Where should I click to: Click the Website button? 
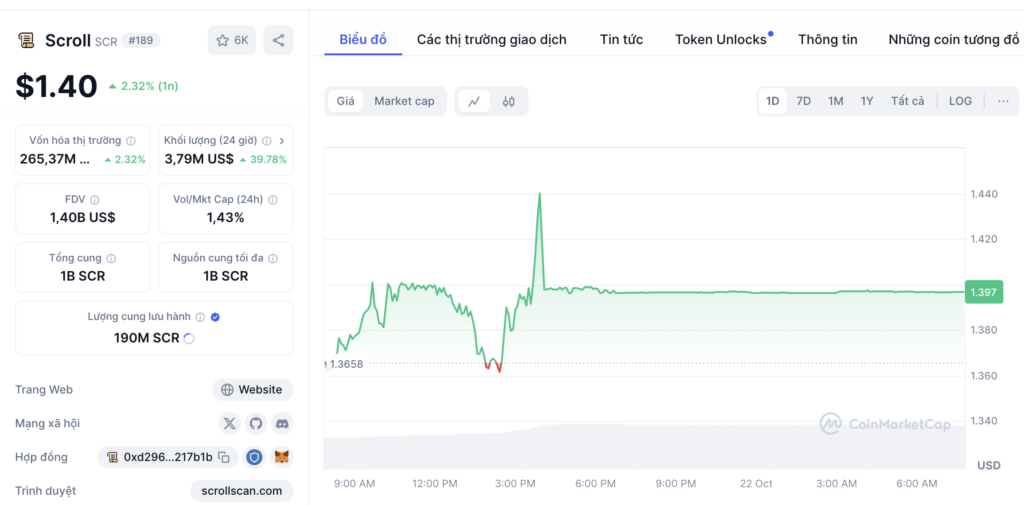[253, 390]
